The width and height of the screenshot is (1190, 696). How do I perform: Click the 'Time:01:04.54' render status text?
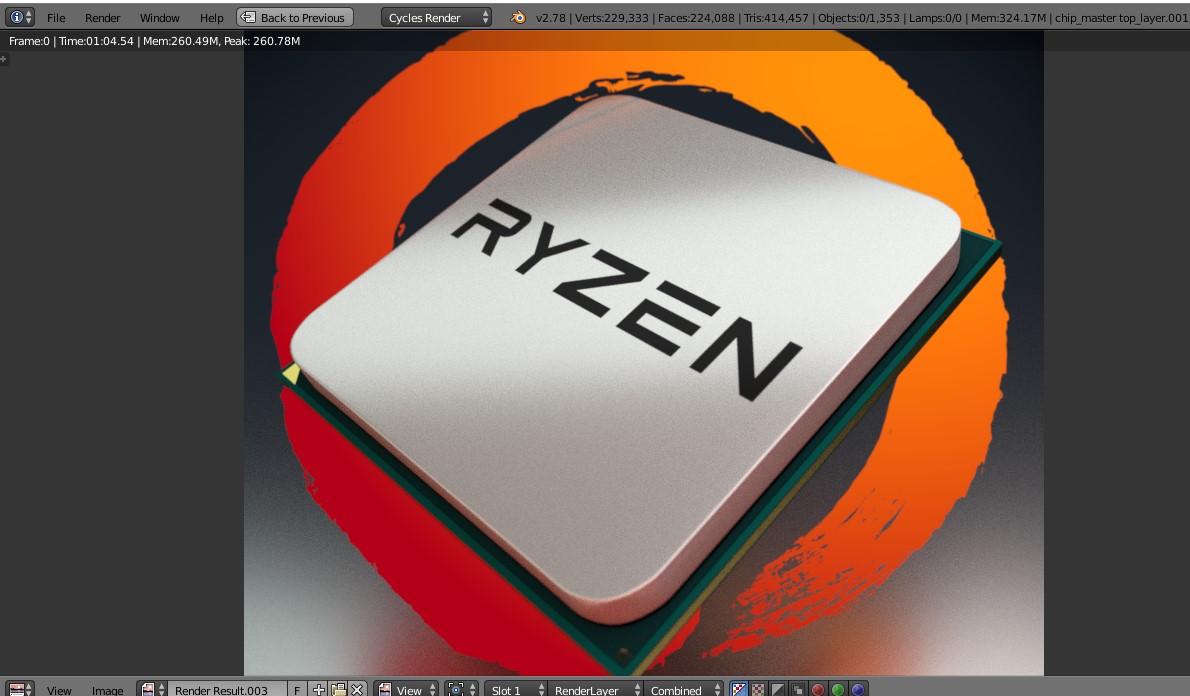click(96, 41)
